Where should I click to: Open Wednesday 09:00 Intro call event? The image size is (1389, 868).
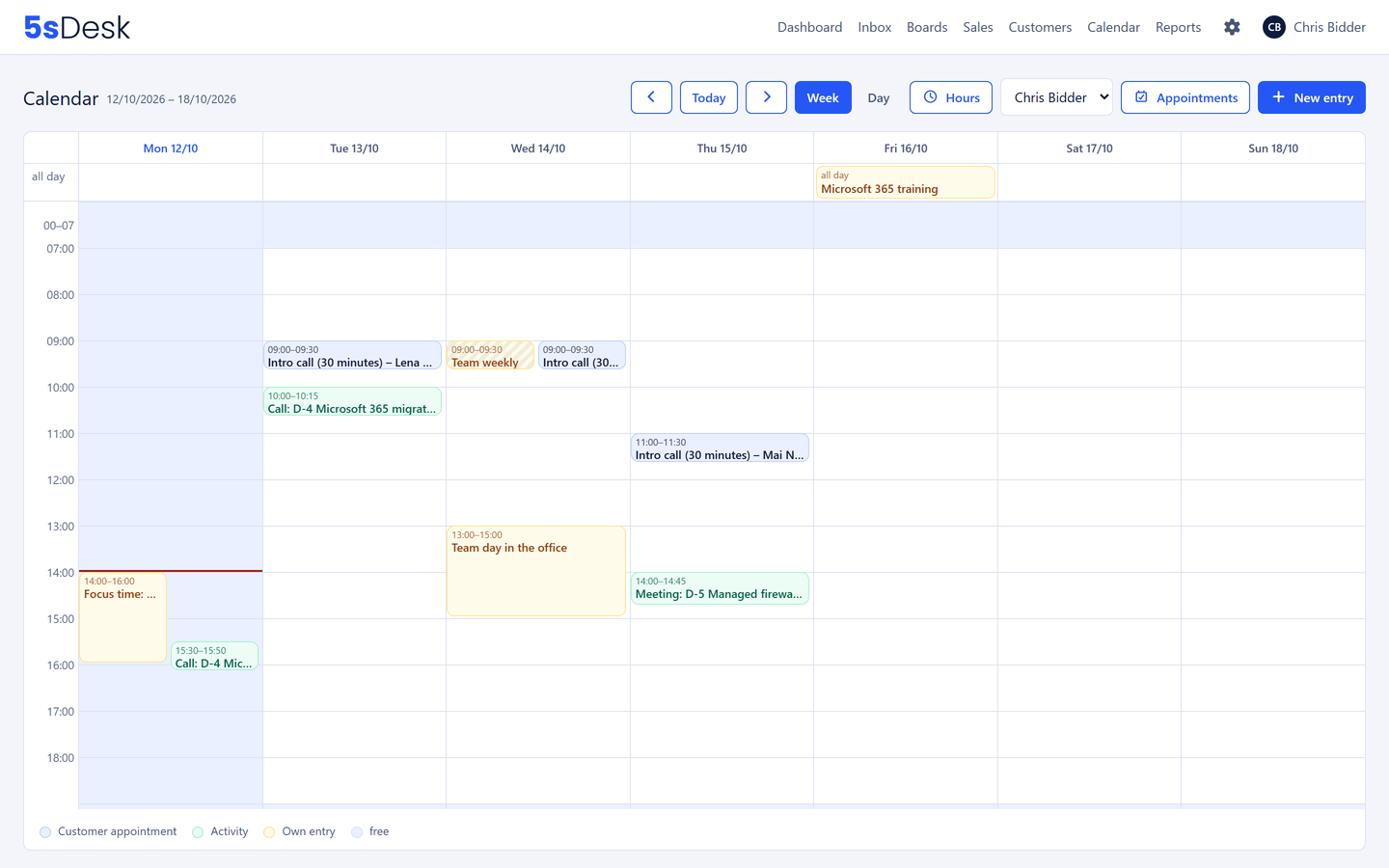point(582,356)
